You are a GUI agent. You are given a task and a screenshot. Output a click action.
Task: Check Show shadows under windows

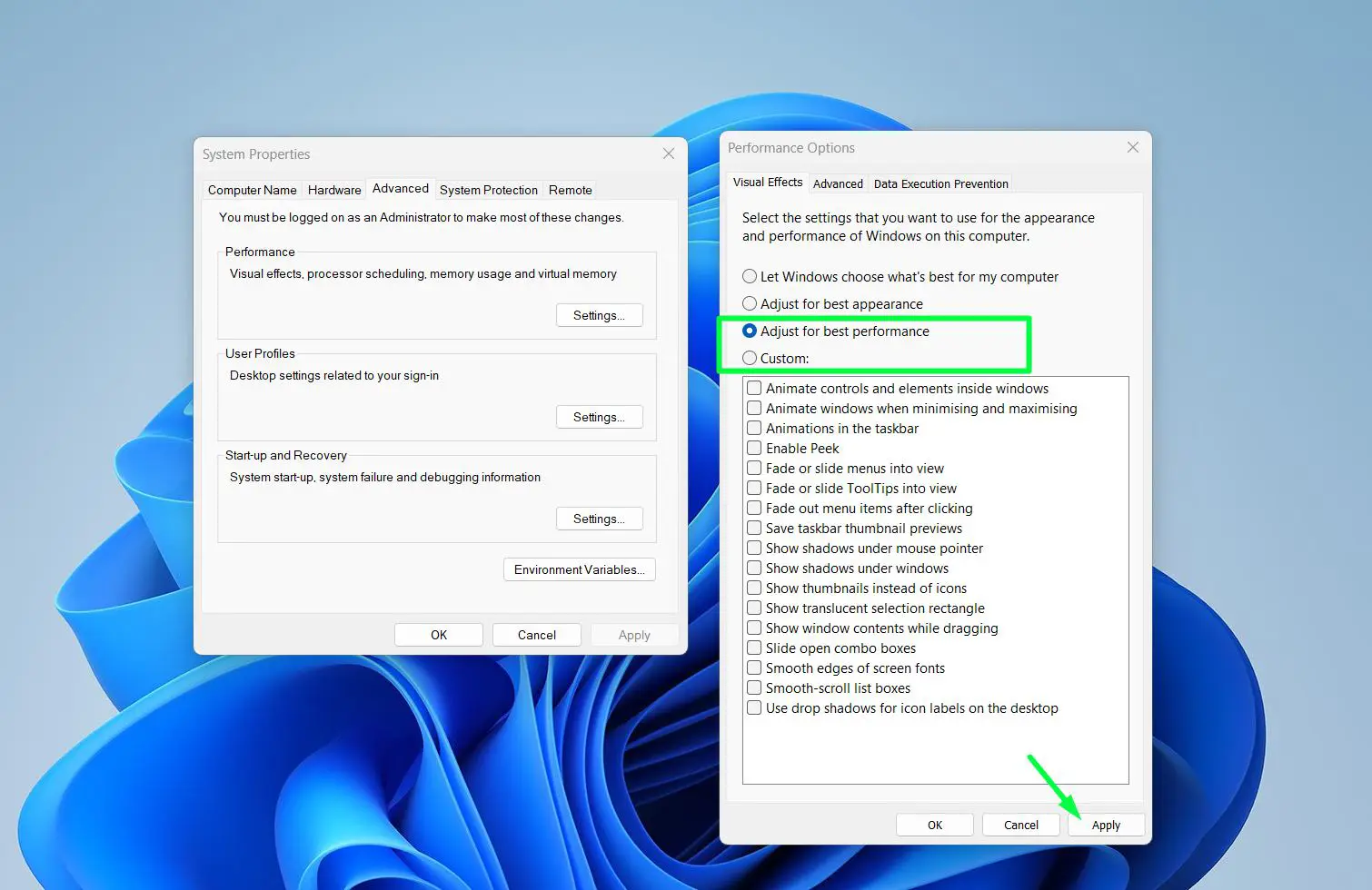point(754,568)
